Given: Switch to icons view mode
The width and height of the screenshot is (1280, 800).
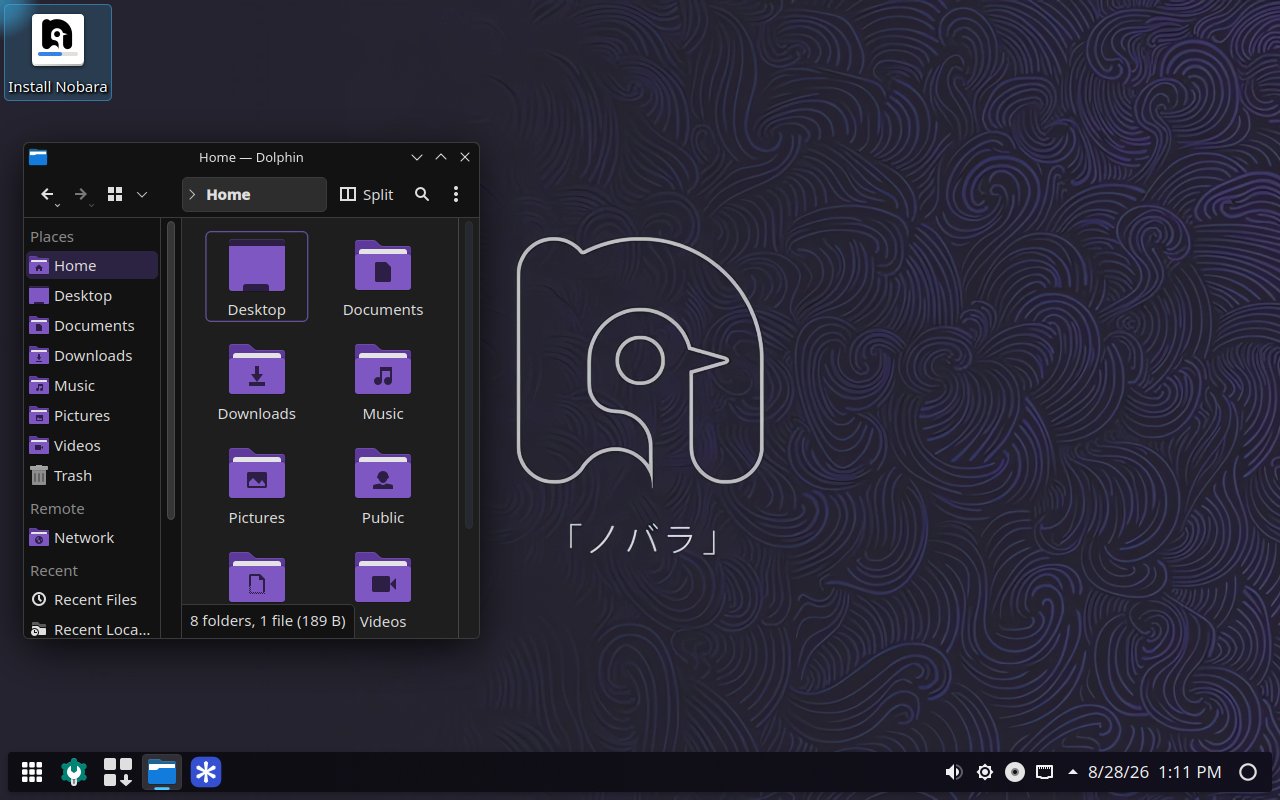Looking at the screenshot, I should (115, 195).
